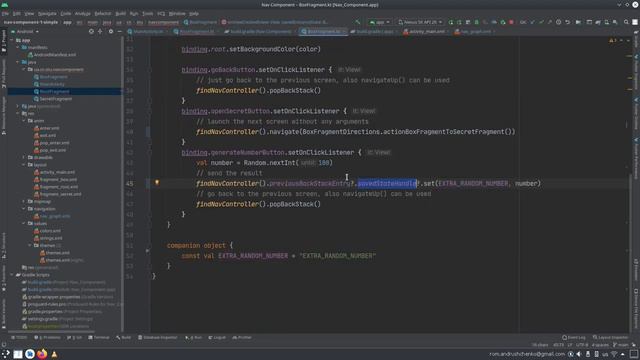Switch to the nav_graph.xml editor tab
Image resolution: width=640 pixels, height=360 pixels.
pos(475,31)
